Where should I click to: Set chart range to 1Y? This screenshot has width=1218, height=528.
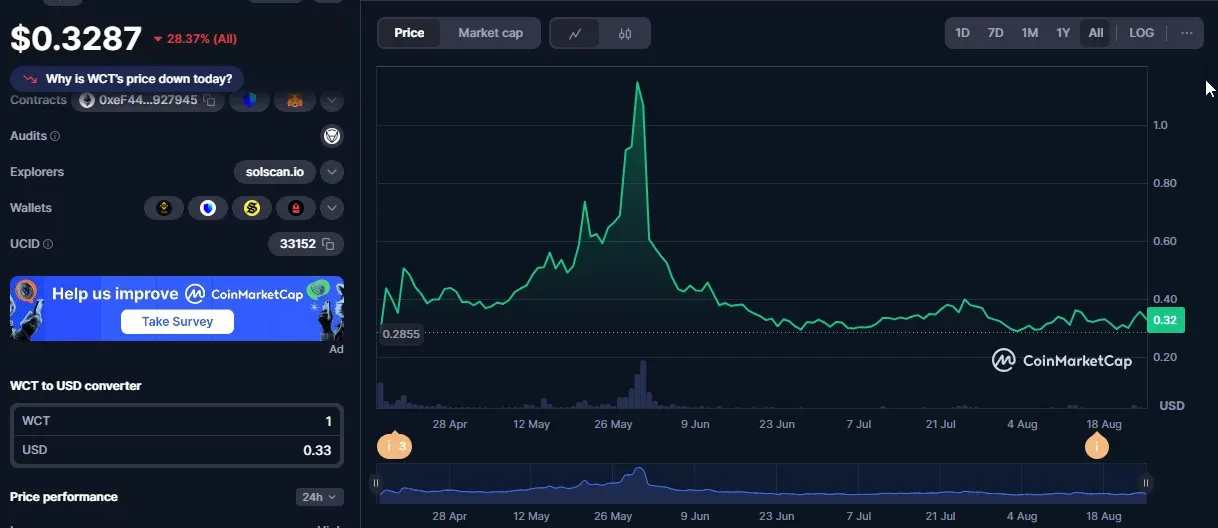1063,33
